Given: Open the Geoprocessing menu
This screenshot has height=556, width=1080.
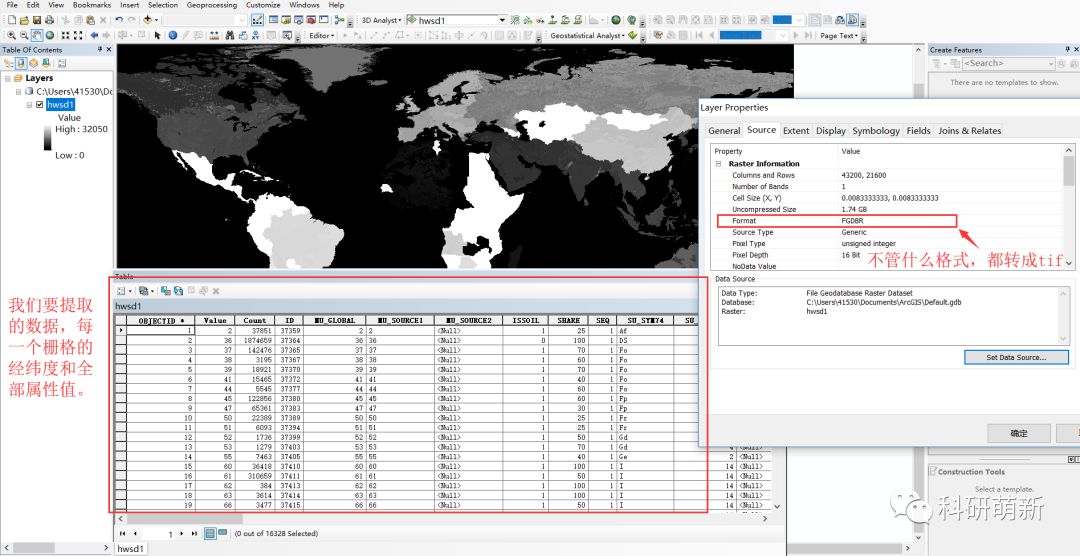Looking at the screenshot, I should (211, 5).
